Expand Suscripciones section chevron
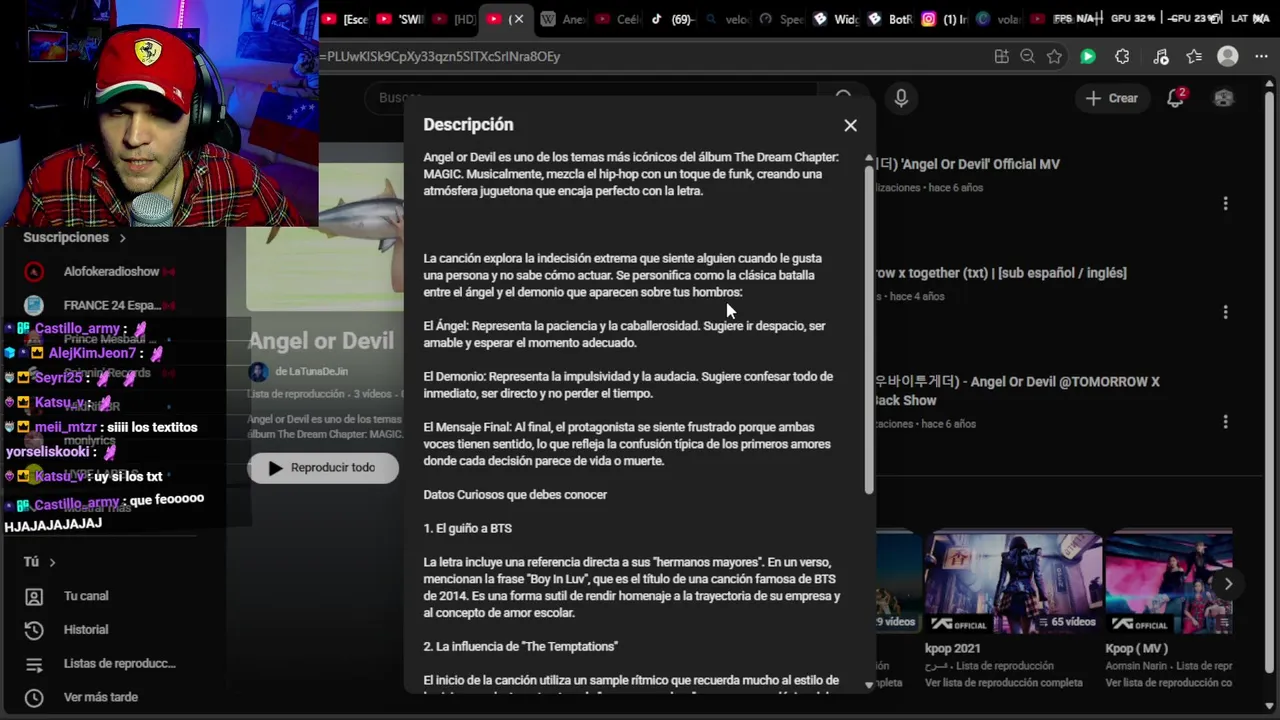 click(x=123, y=238)
